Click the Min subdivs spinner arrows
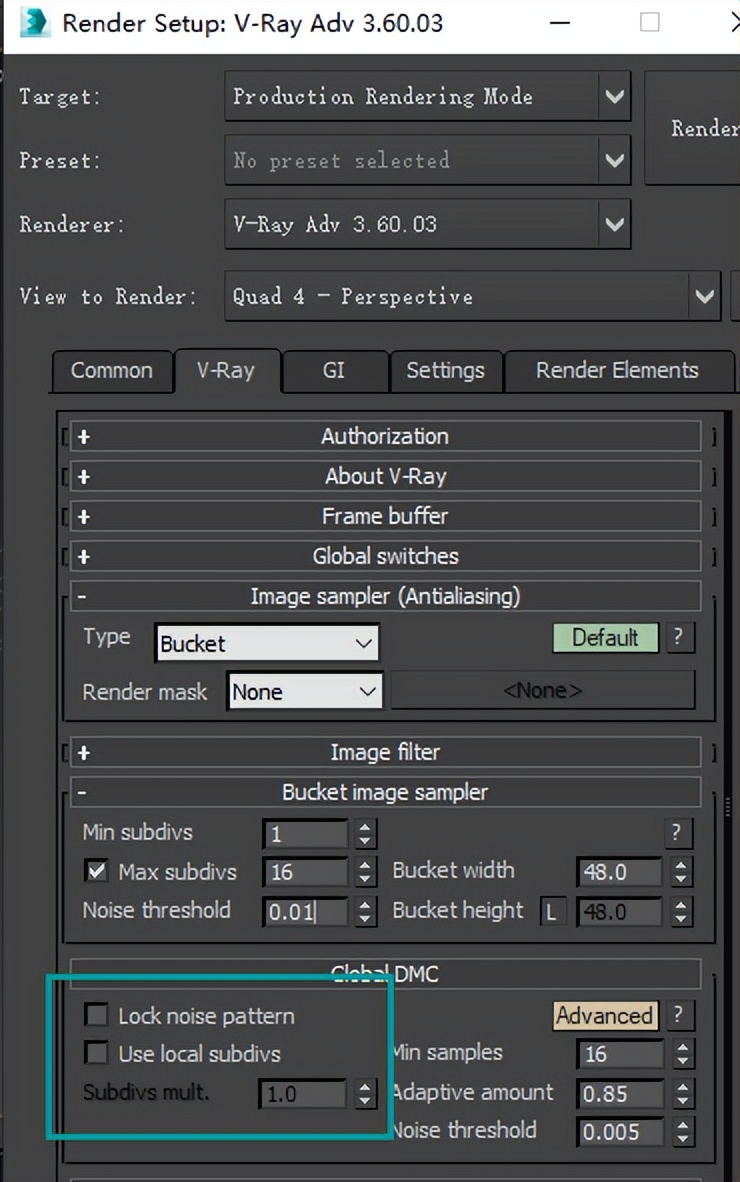Viewport: 740px width, 1182px height. 365,834
